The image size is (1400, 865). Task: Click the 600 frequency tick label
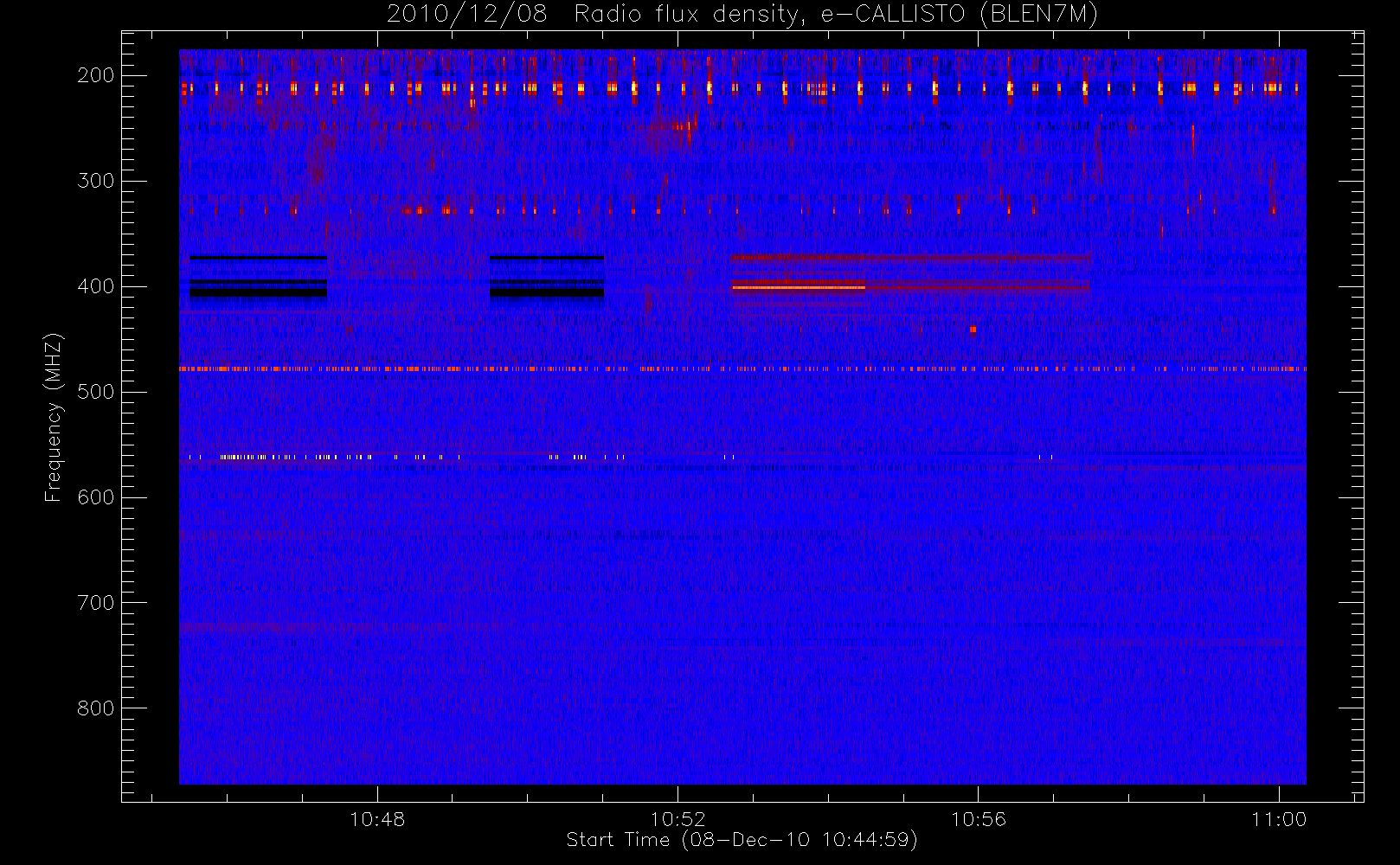click(96, 497)
